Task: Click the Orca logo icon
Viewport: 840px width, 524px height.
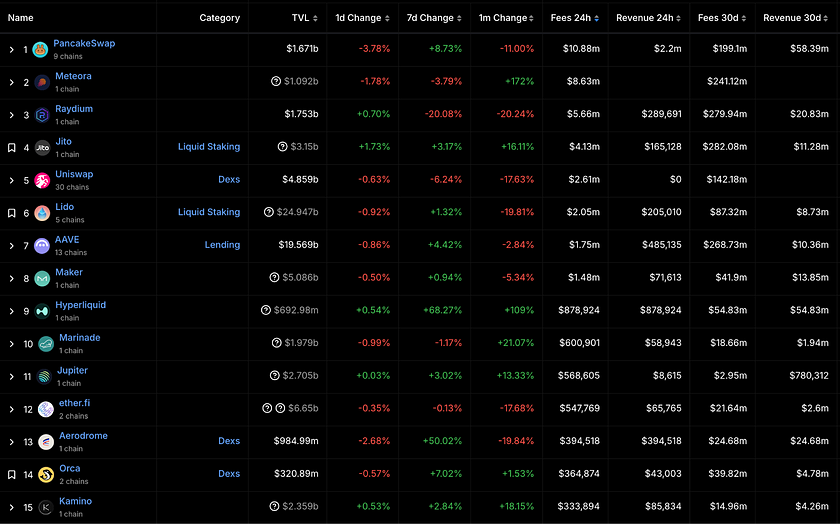Action: tap(46, 474)
